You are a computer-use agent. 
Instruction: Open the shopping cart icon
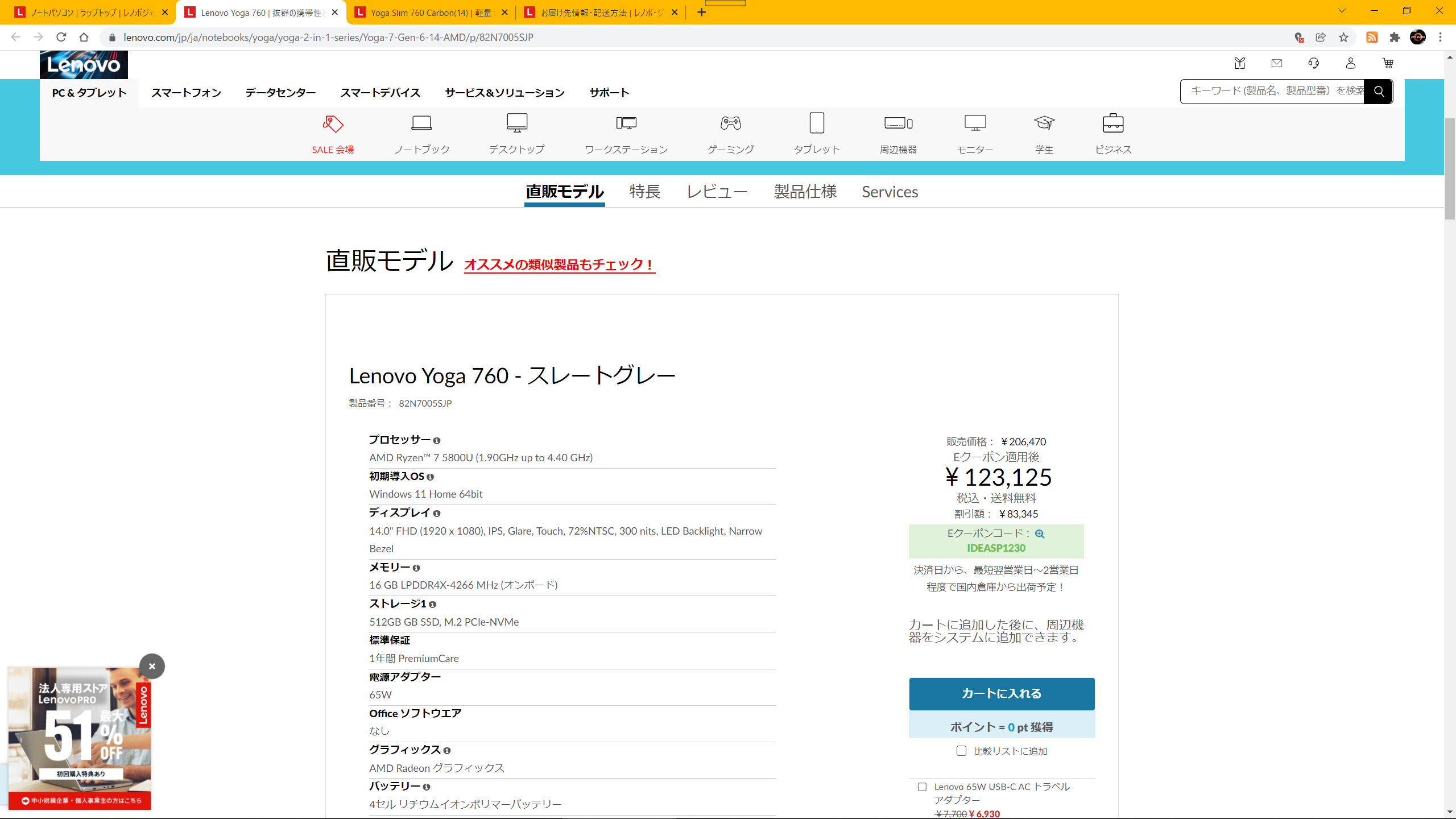[1388, 63]
